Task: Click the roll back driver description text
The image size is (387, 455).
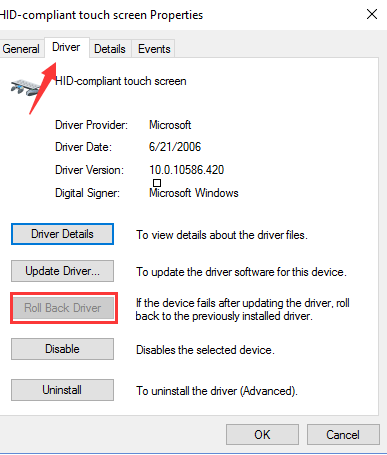Action: tap(242, 309)
